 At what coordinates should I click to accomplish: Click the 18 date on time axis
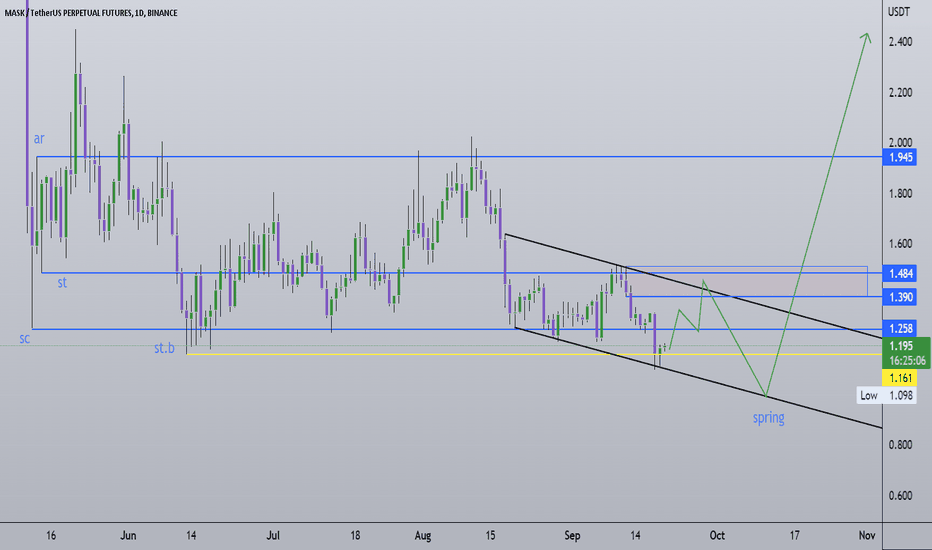355,536
